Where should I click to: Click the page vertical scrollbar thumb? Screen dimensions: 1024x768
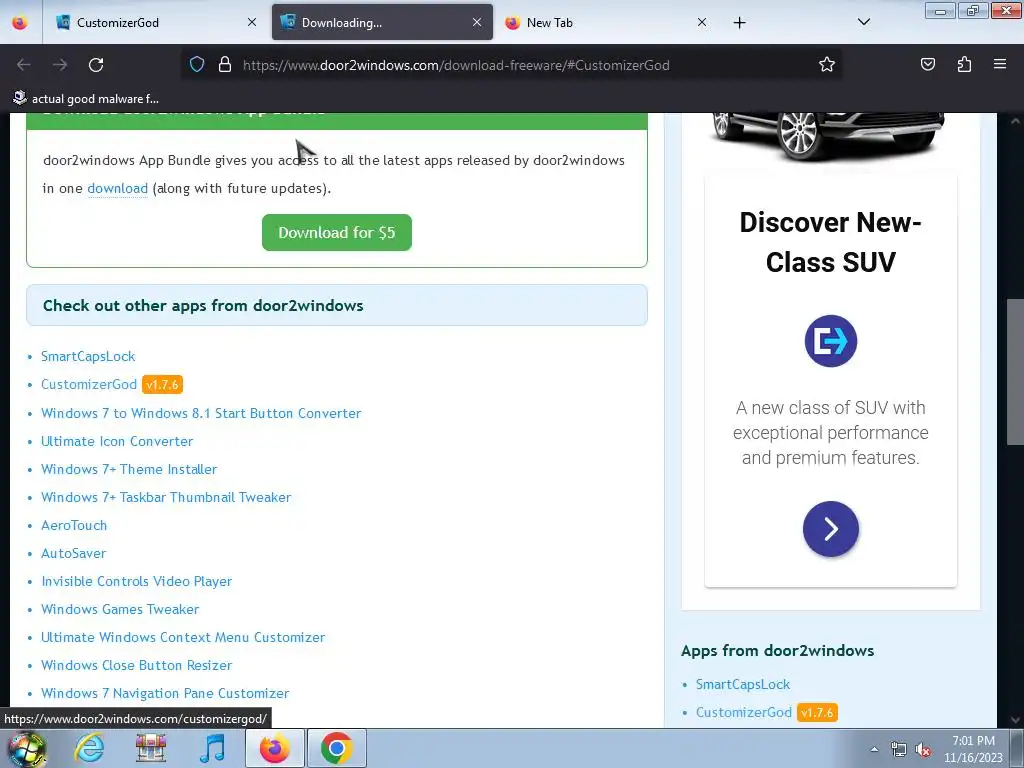(1015, 370)
